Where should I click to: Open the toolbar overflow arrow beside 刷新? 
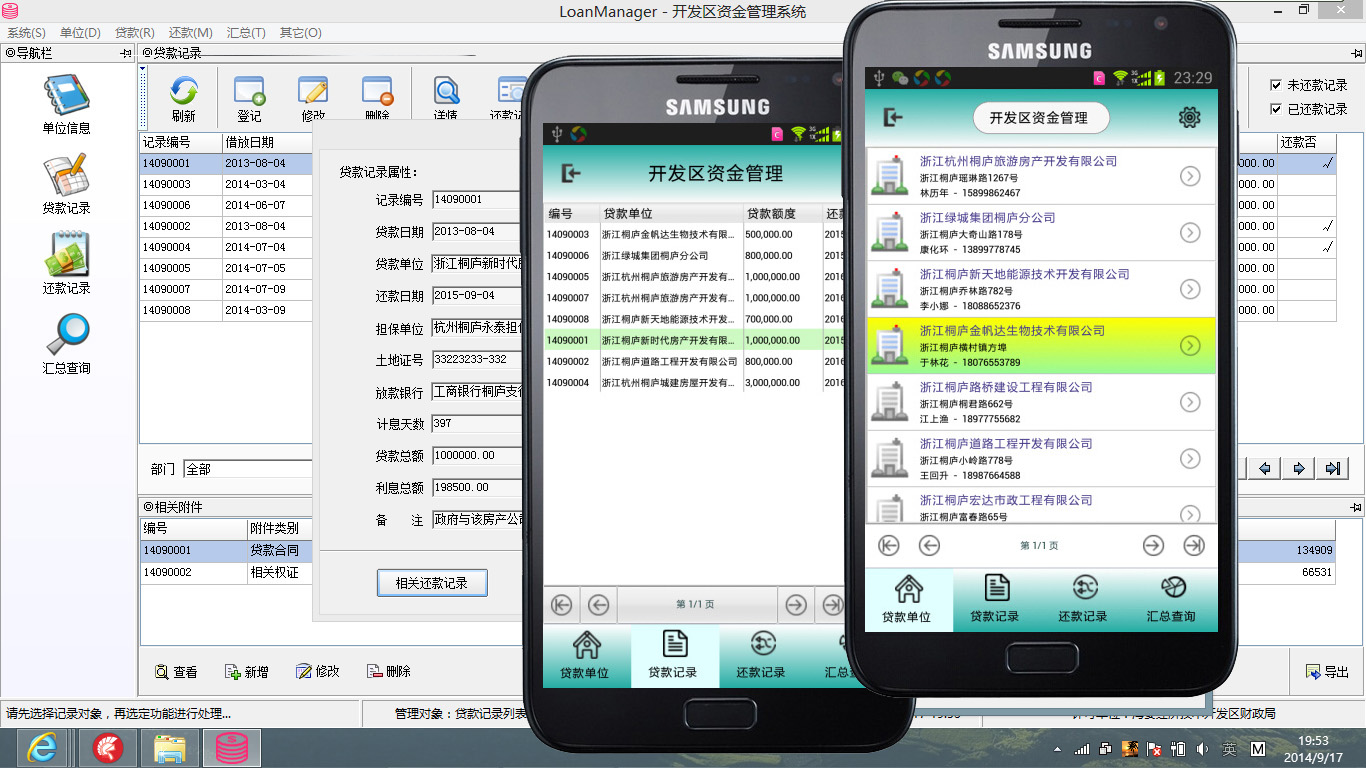pyautogui.click(x=143, y=71)
